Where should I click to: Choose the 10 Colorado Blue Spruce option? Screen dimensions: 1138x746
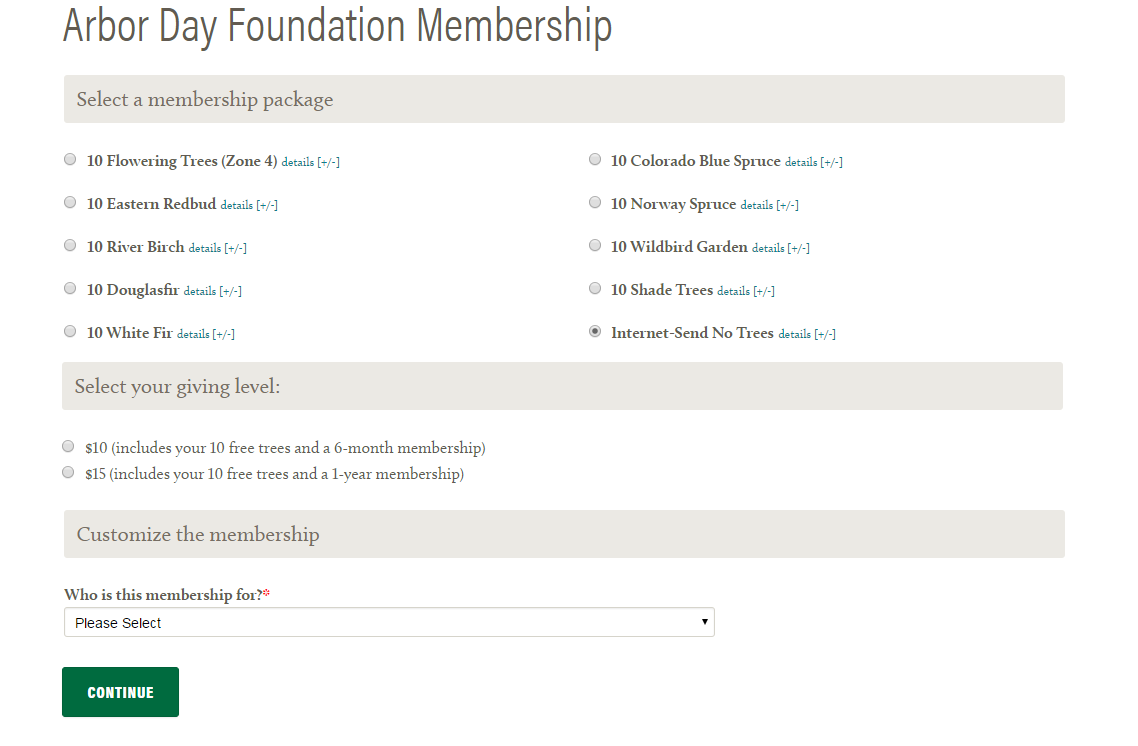[594, 160]
